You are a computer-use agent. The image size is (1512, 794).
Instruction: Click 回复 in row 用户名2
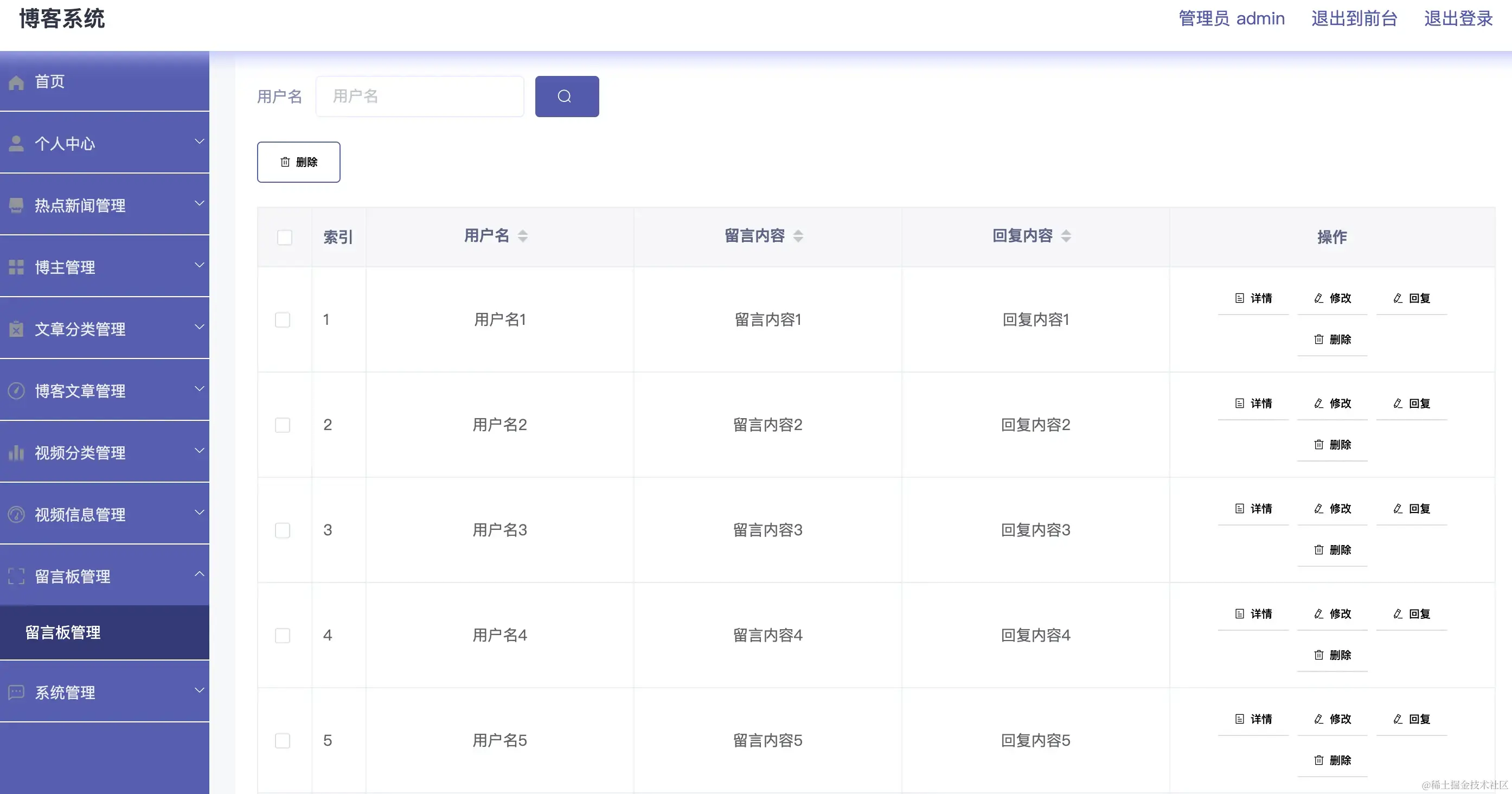[x=1412, y=403]
